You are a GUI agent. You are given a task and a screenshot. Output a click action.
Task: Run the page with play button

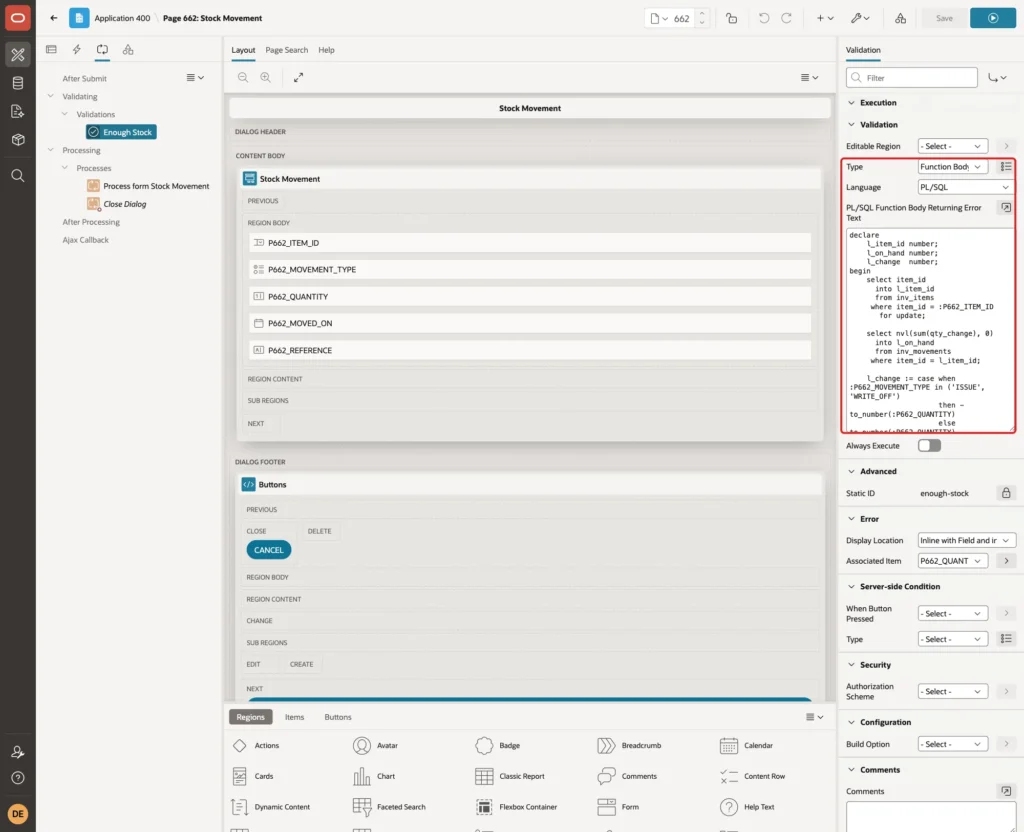tap(993, 18)
